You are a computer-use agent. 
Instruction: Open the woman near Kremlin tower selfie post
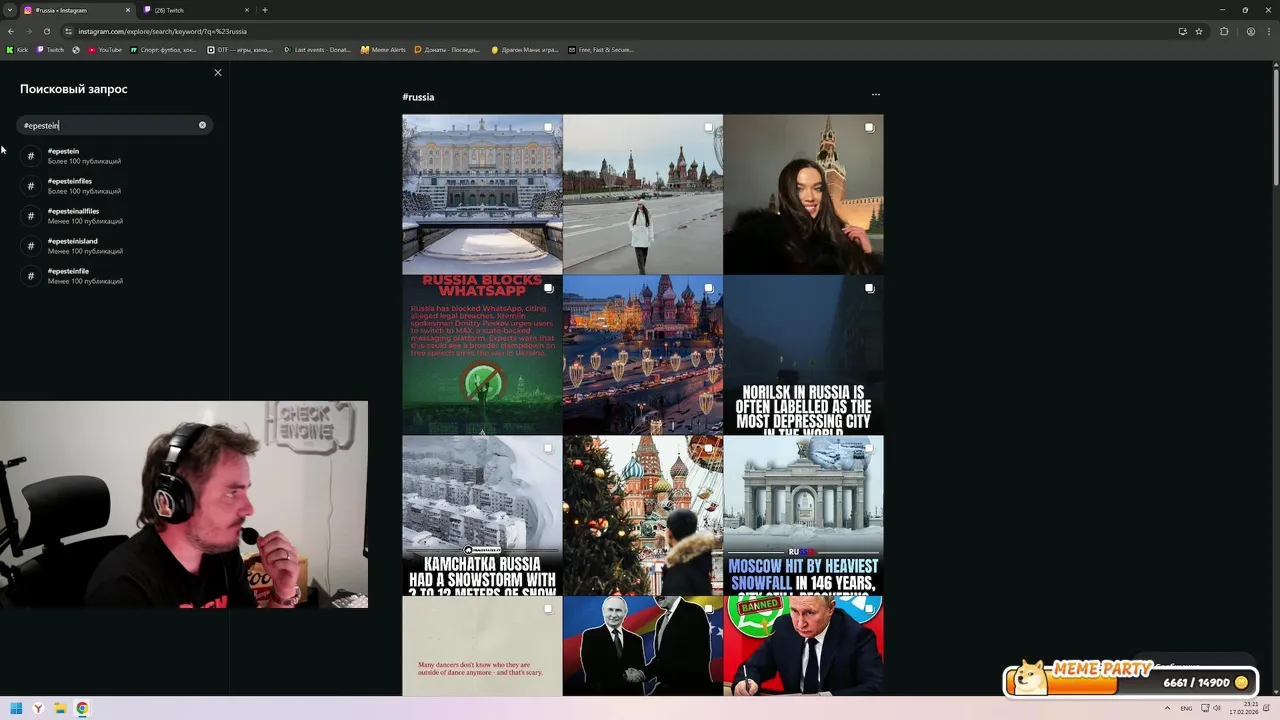coord(803,194)
